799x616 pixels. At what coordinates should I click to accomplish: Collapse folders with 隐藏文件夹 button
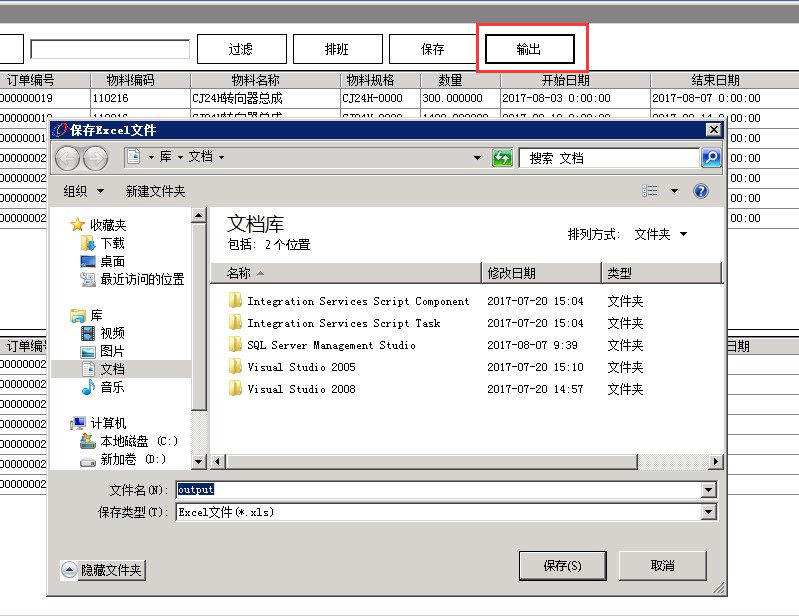tap(103, 570)
